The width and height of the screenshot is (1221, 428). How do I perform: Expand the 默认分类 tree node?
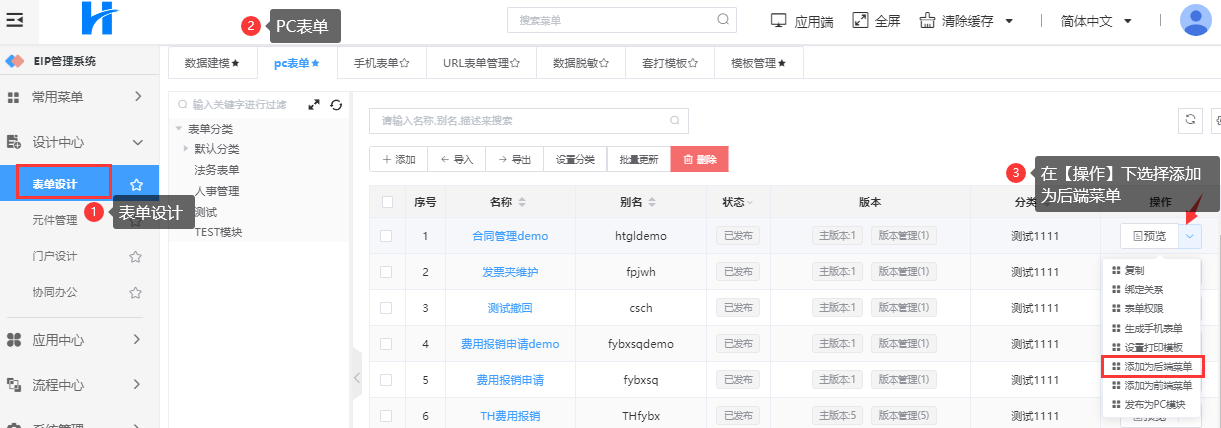[186, 149]
